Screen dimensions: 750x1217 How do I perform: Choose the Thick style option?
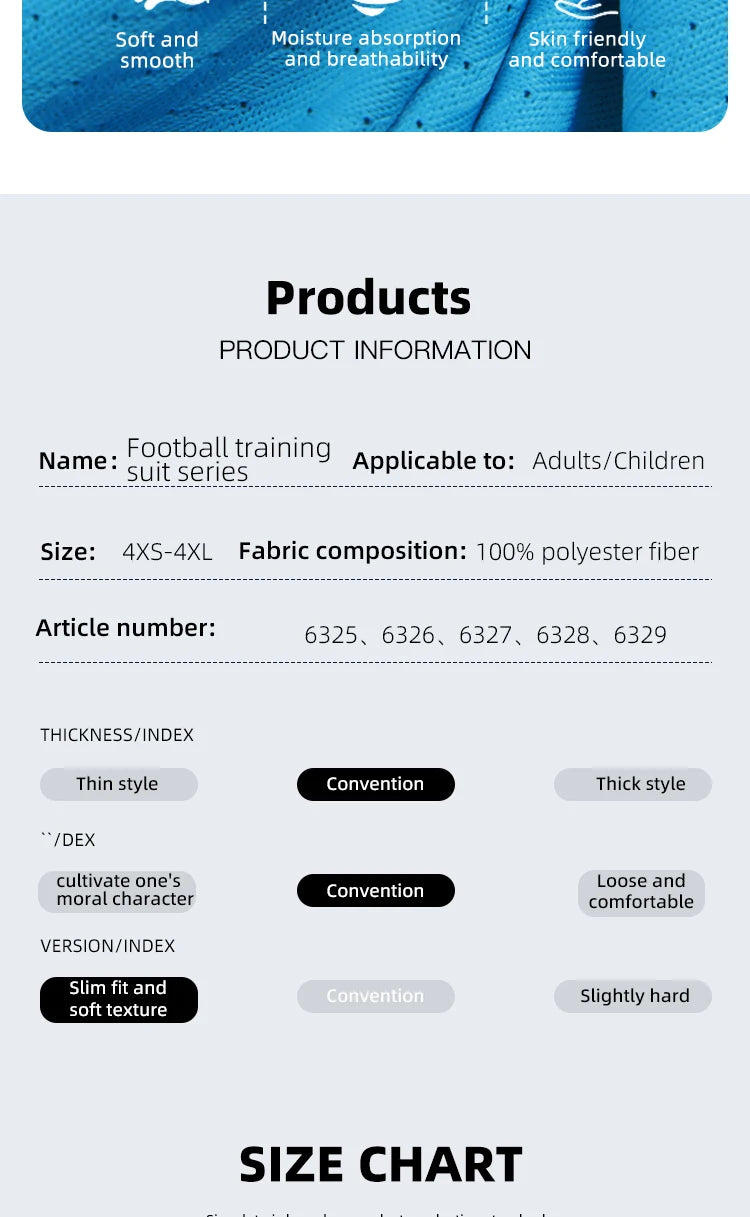tap(632, 784)
